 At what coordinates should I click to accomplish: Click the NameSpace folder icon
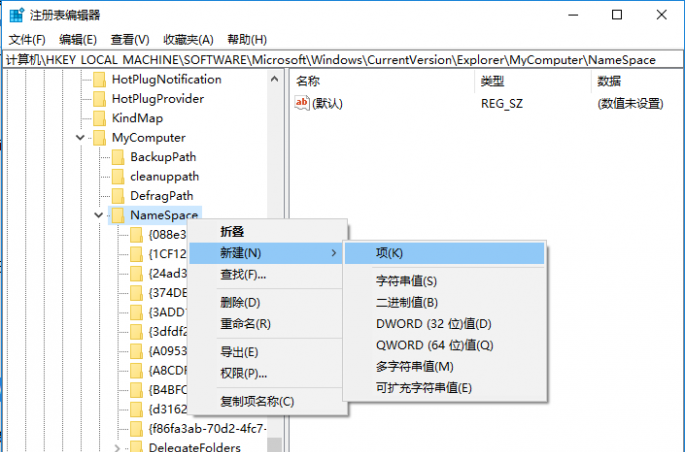[x=118, y=215]
